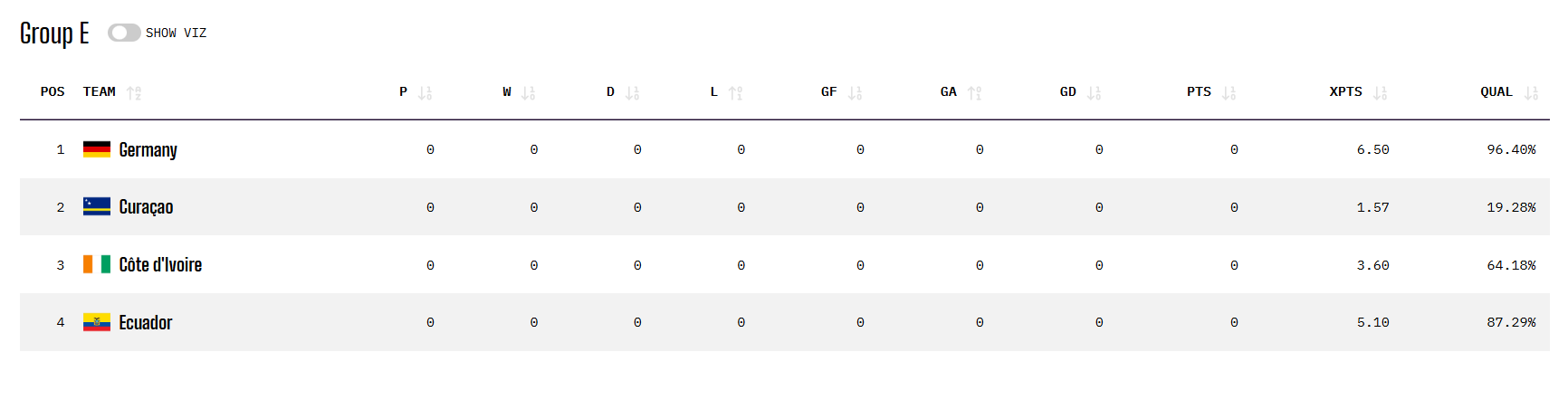Sort table by W wins icon

528,92
